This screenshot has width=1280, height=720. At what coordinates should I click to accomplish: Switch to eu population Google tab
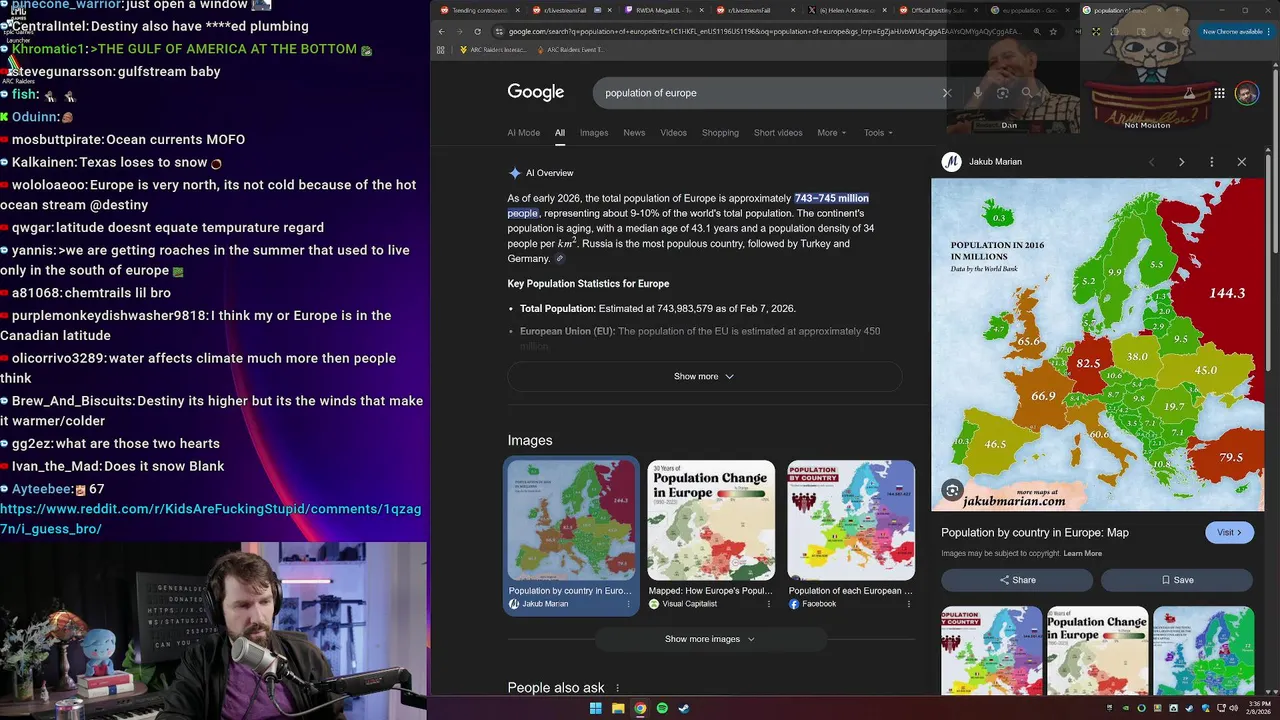point(1030,10)
